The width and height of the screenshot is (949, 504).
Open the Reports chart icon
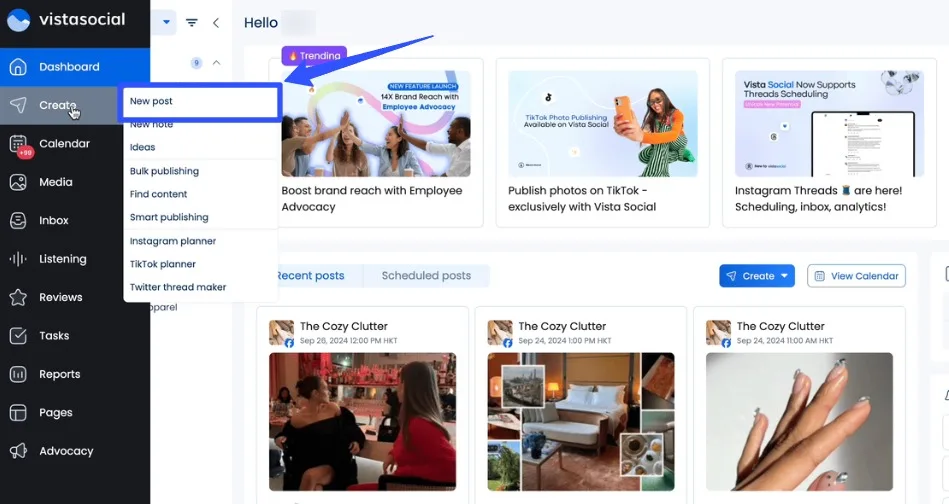pyautogui.click(x=18, y=374)
